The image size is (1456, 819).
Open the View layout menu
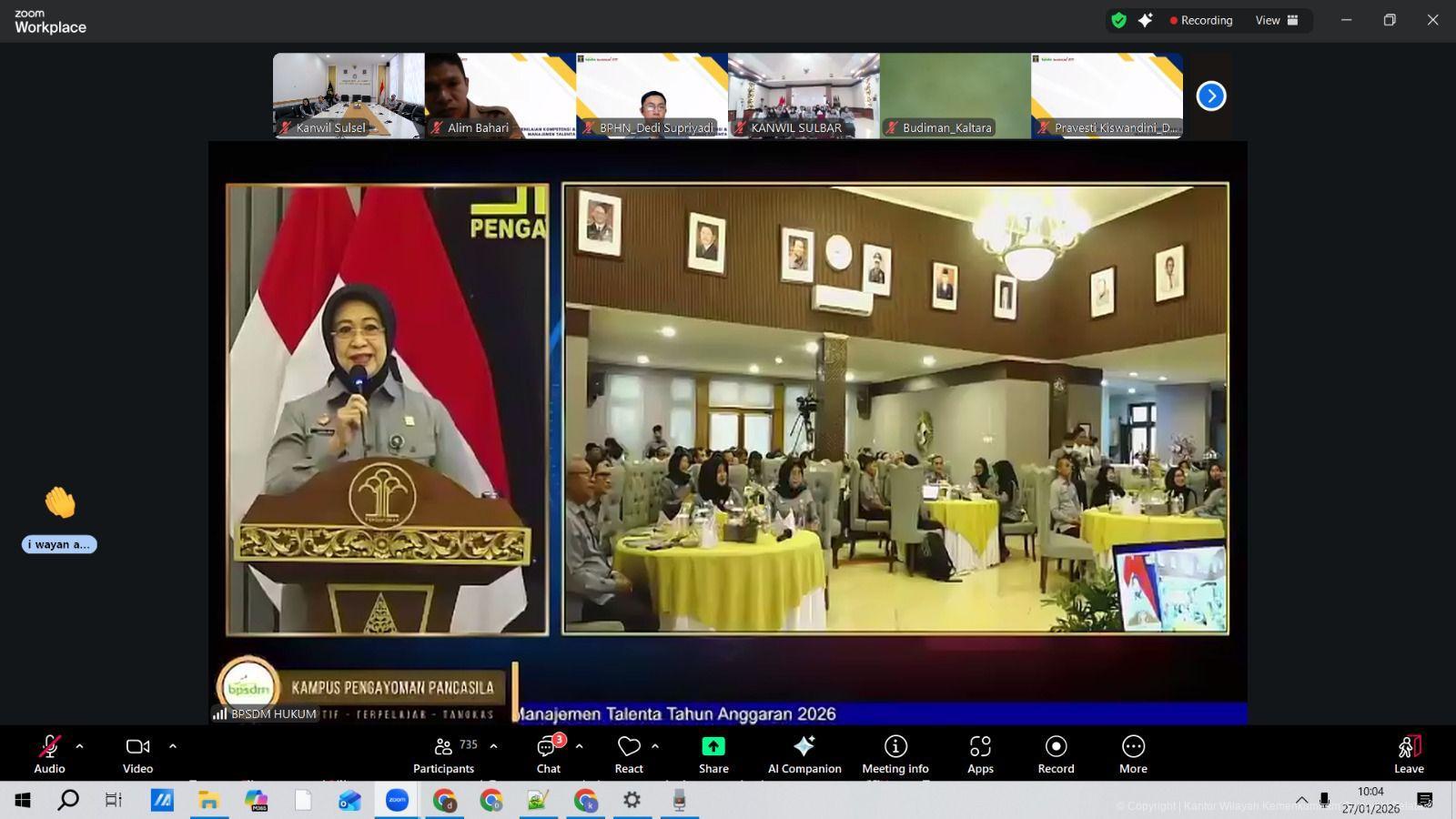point(1277,20)
